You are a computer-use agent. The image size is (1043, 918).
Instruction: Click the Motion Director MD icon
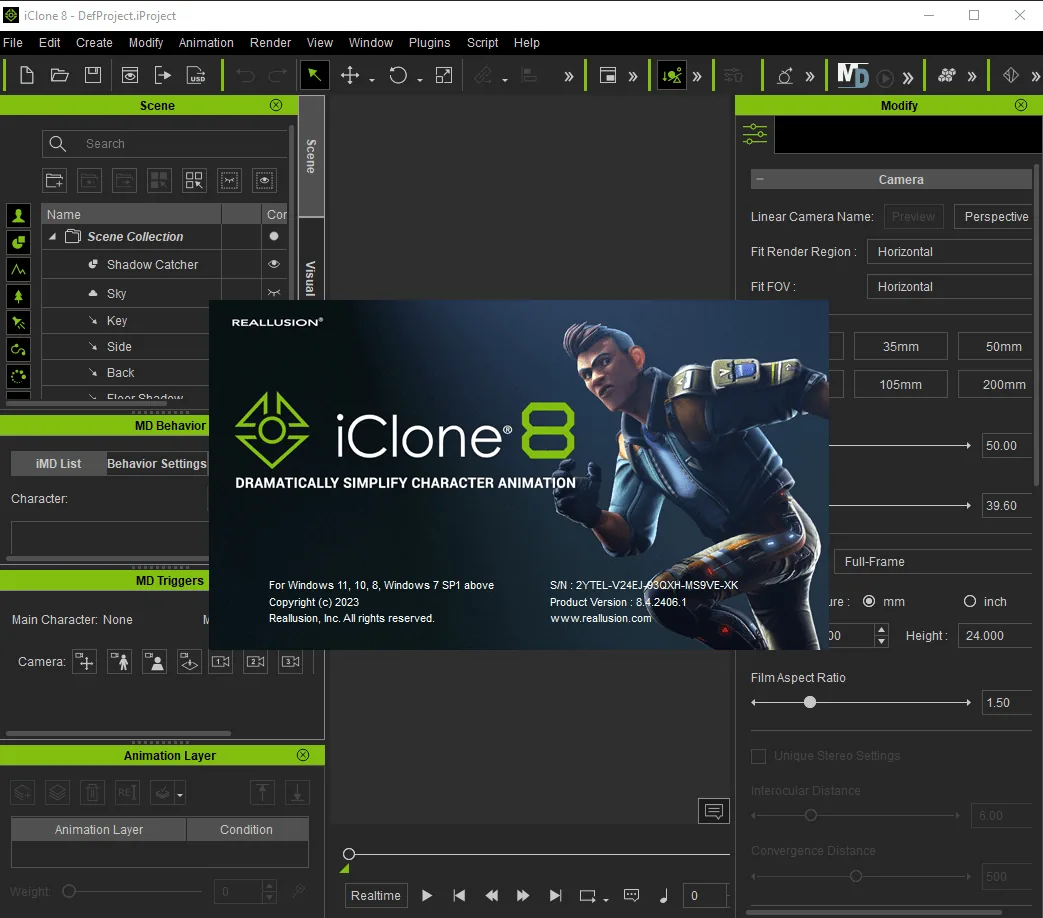point(853,75)
